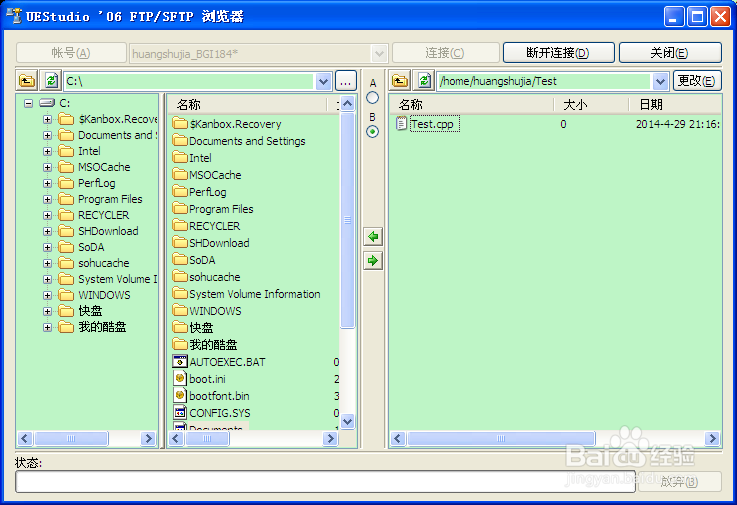This screenshot has width=737, height=505.
Task: Click Intel folder icon in file list
Action: coord(180,158)
